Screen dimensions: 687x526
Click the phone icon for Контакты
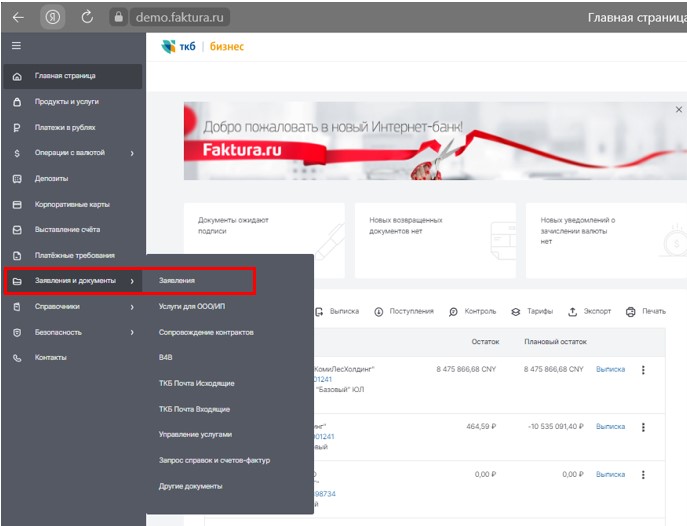(17, 358)
